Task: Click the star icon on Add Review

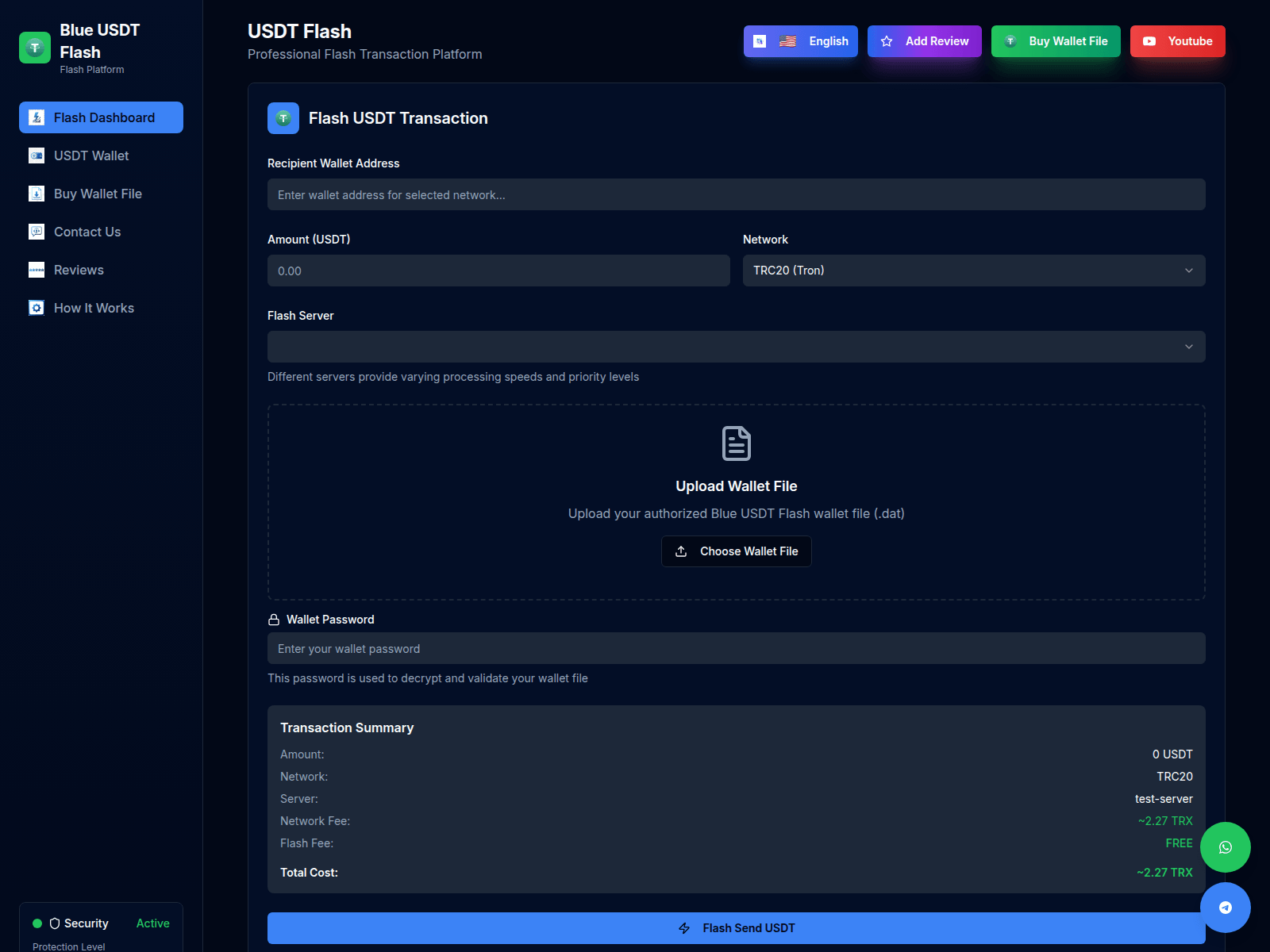Action: pos(887,41)
